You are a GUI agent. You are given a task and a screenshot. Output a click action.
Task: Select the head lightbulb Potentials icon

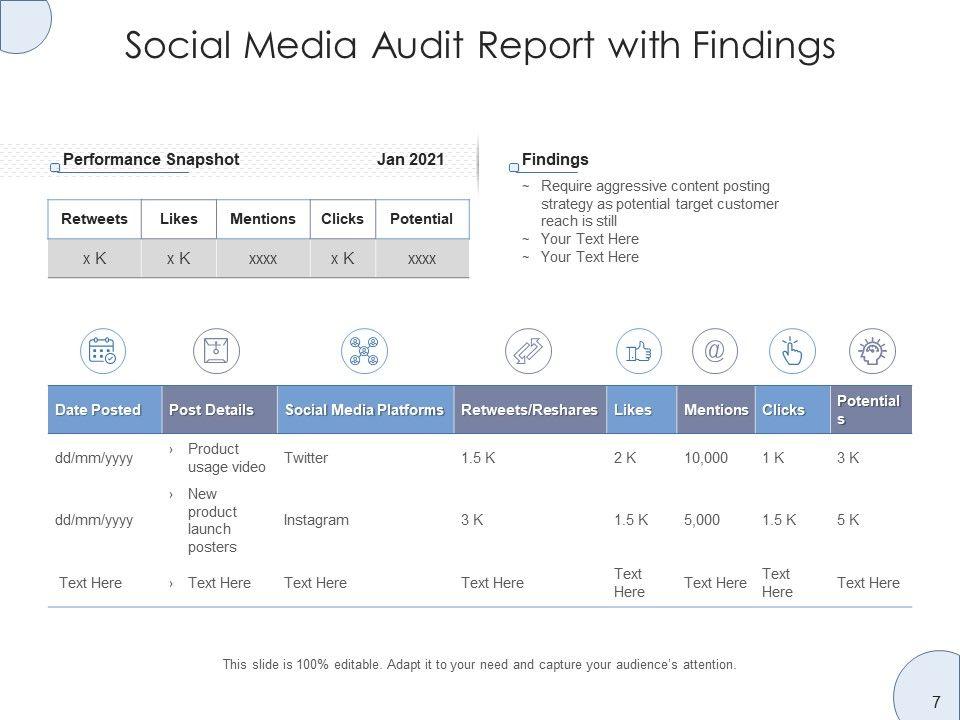pyautogui.click(x=872, y=352)
